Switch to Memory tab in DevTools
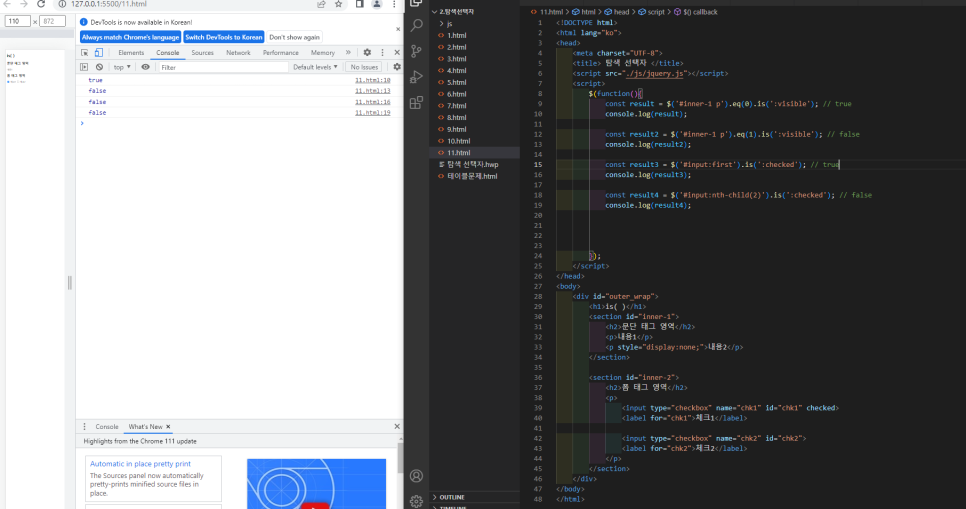966x509 pixels. 323,53
